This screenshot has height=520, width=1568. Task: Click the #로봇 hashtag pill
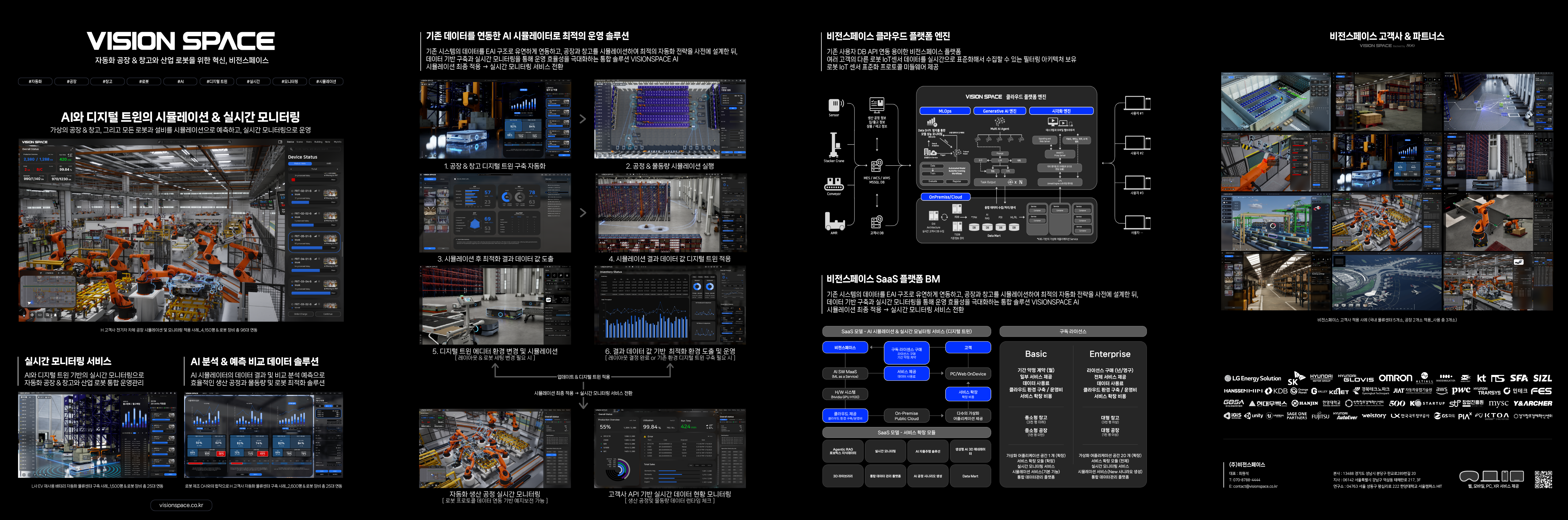(x=144, y=81)
